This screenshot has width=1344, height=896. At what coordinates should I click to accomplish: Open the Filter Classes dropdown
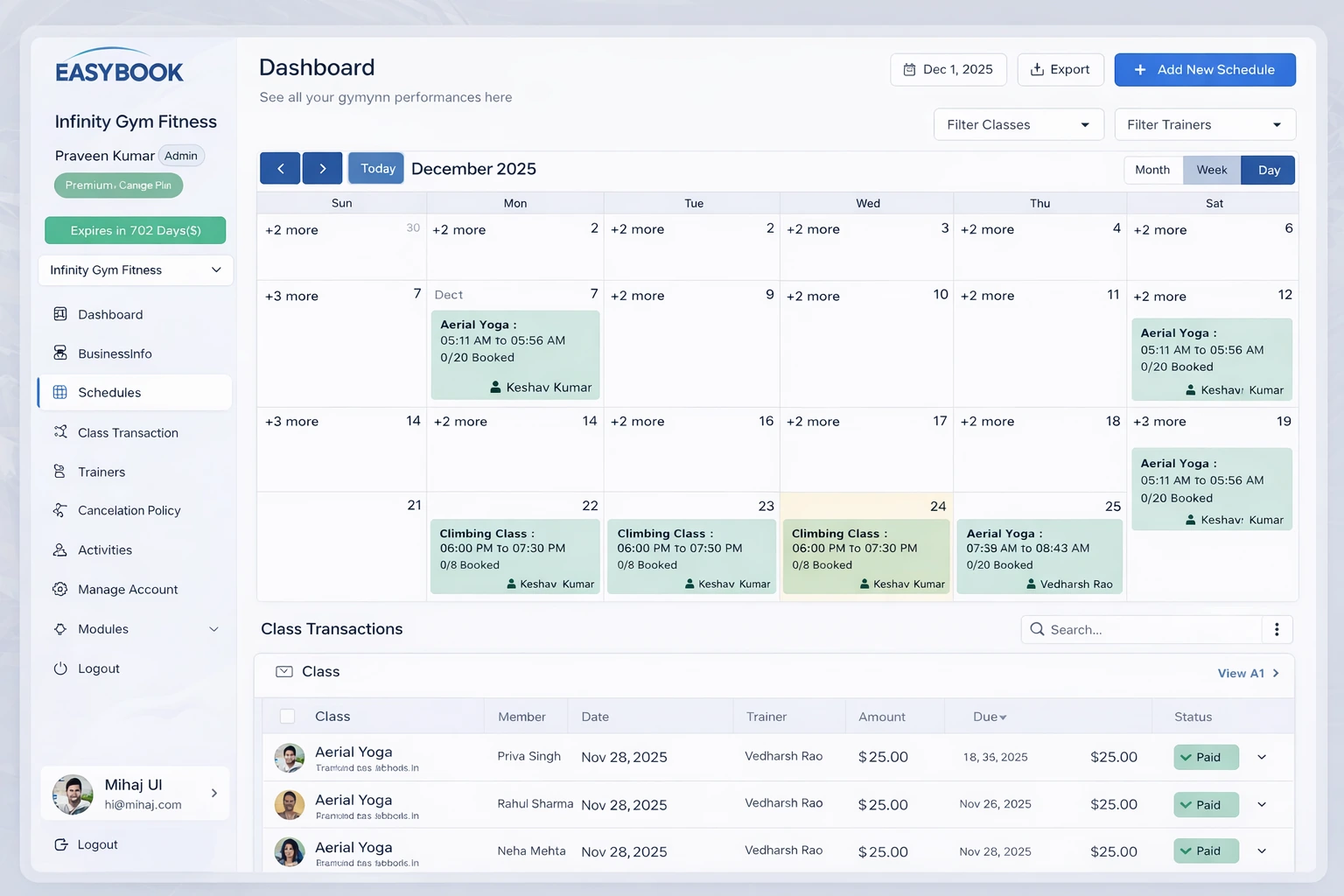pyautogui.click(x=1017, y=125)
